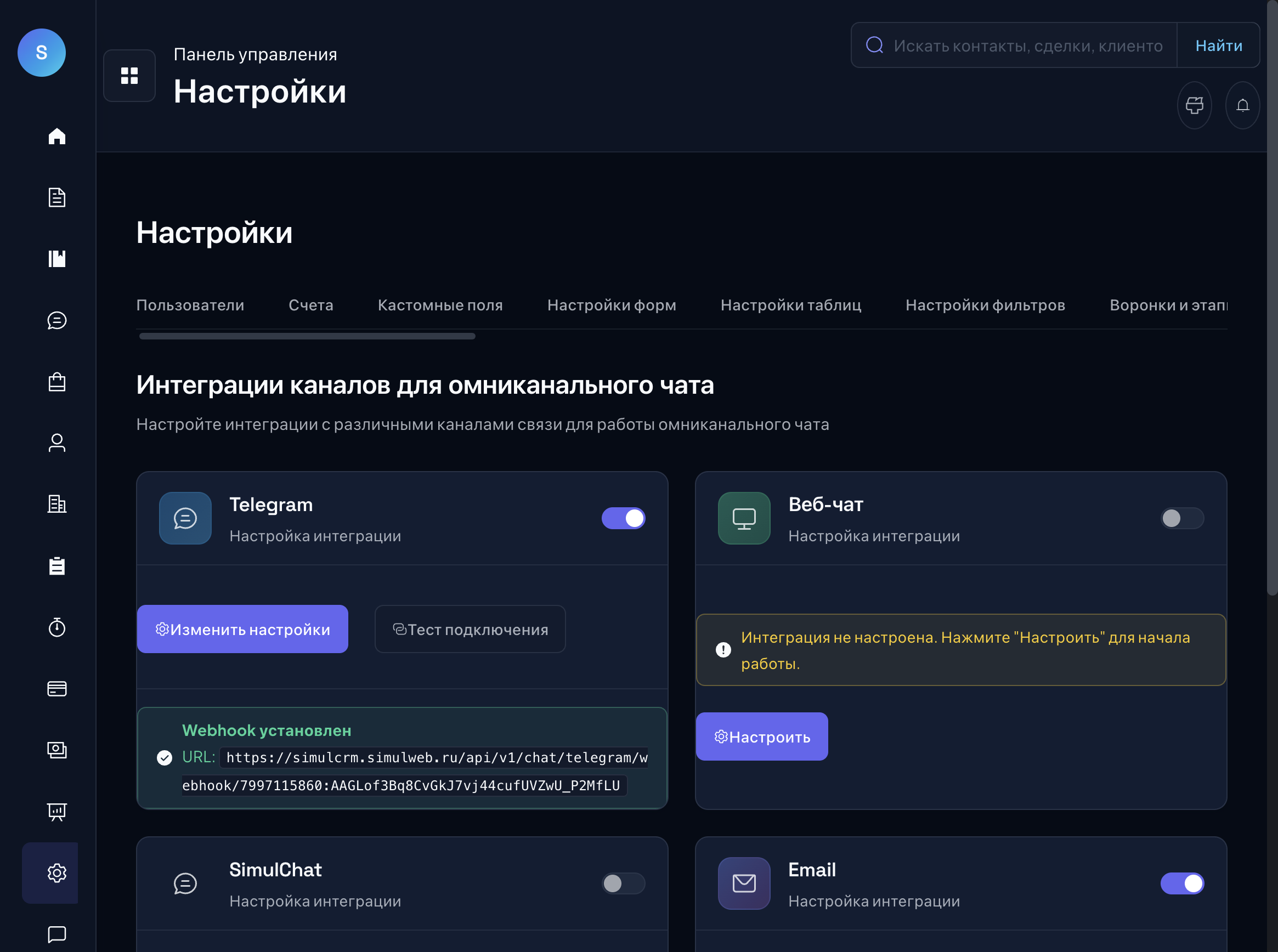Click the horizontal tabs scrollbar
Viewport: 1278px width, 952px height.
point(307,336)
